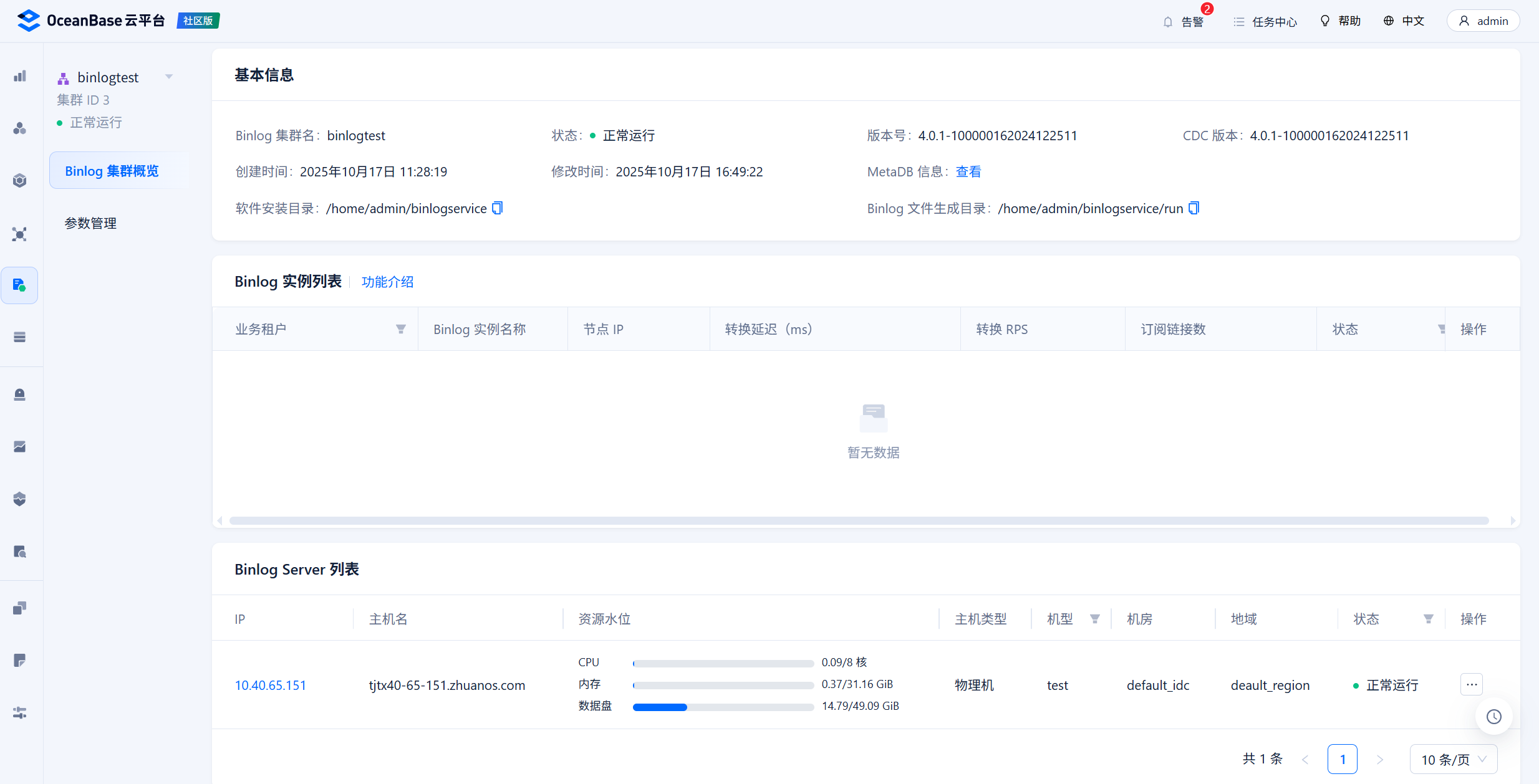Copy the Binlog file generation directory path
Viewport: 1539px width, 784px height.
(x=1194, y=208)
